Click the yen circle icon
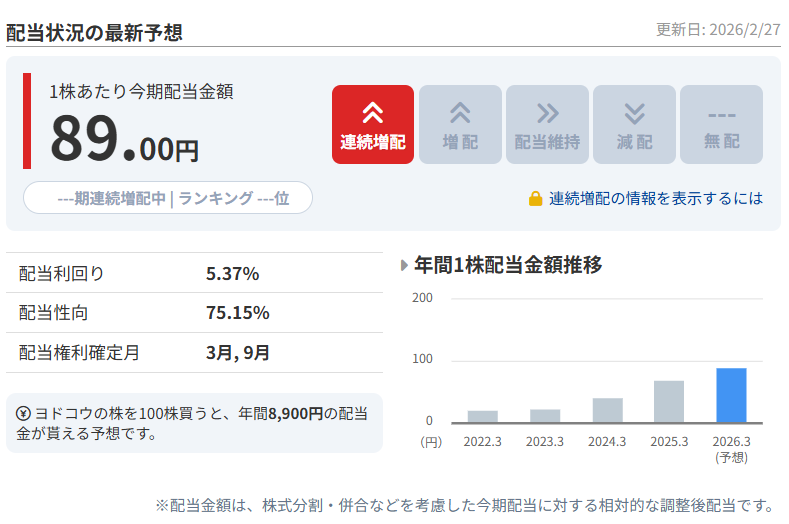This screenshot has height=524, width=789. [x=23, y=413]
